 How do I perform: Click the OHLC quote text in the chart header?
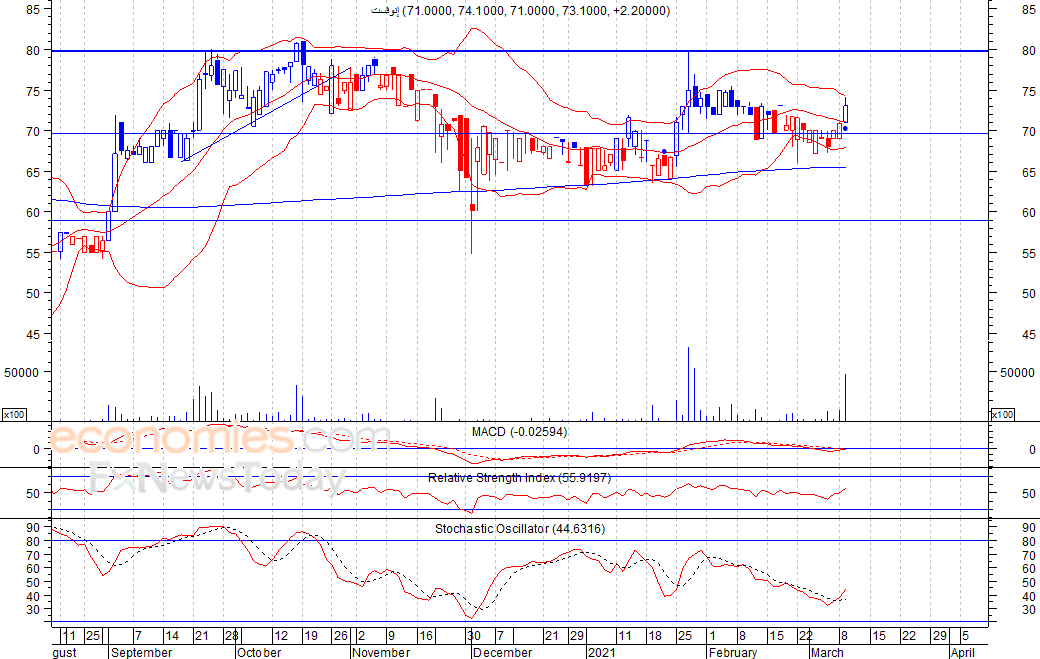point(521,11)
